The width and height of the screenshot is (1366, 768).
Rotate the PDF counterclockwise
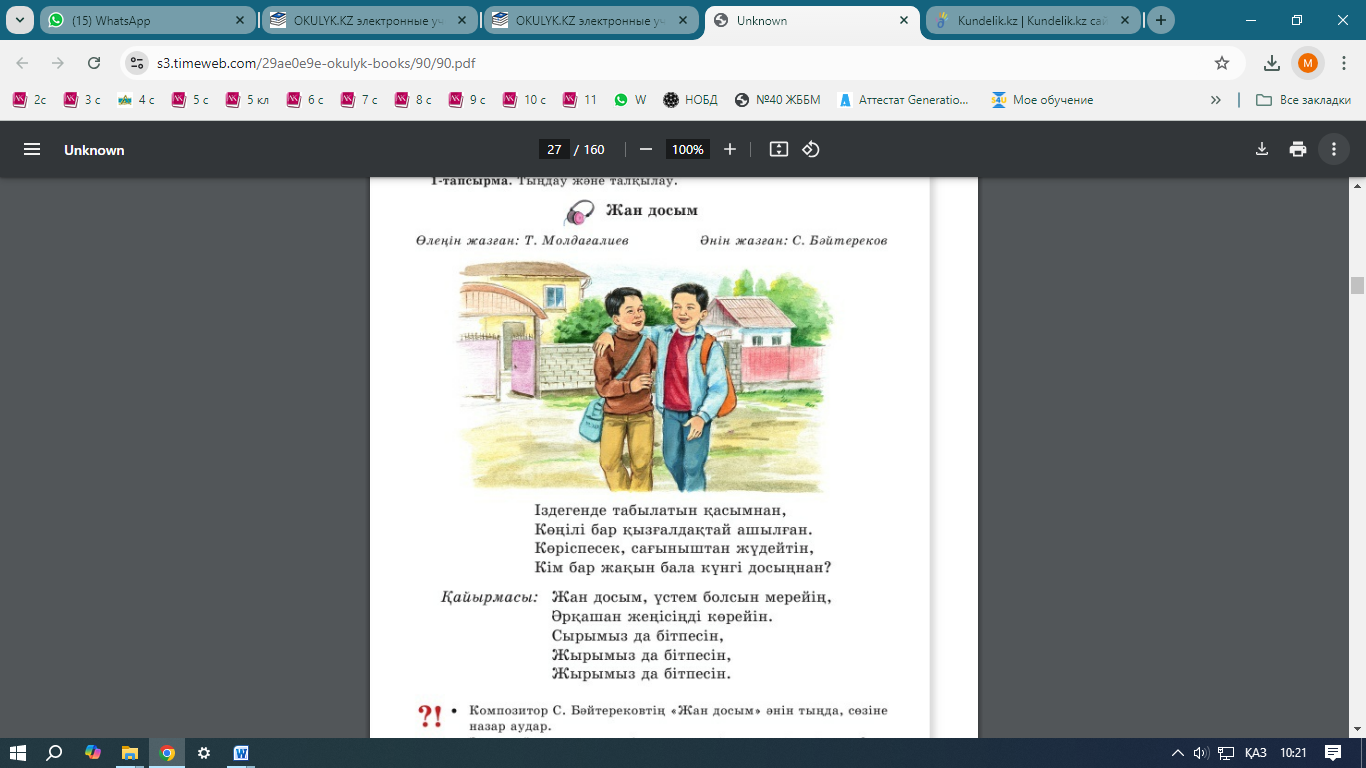(811, 149)
